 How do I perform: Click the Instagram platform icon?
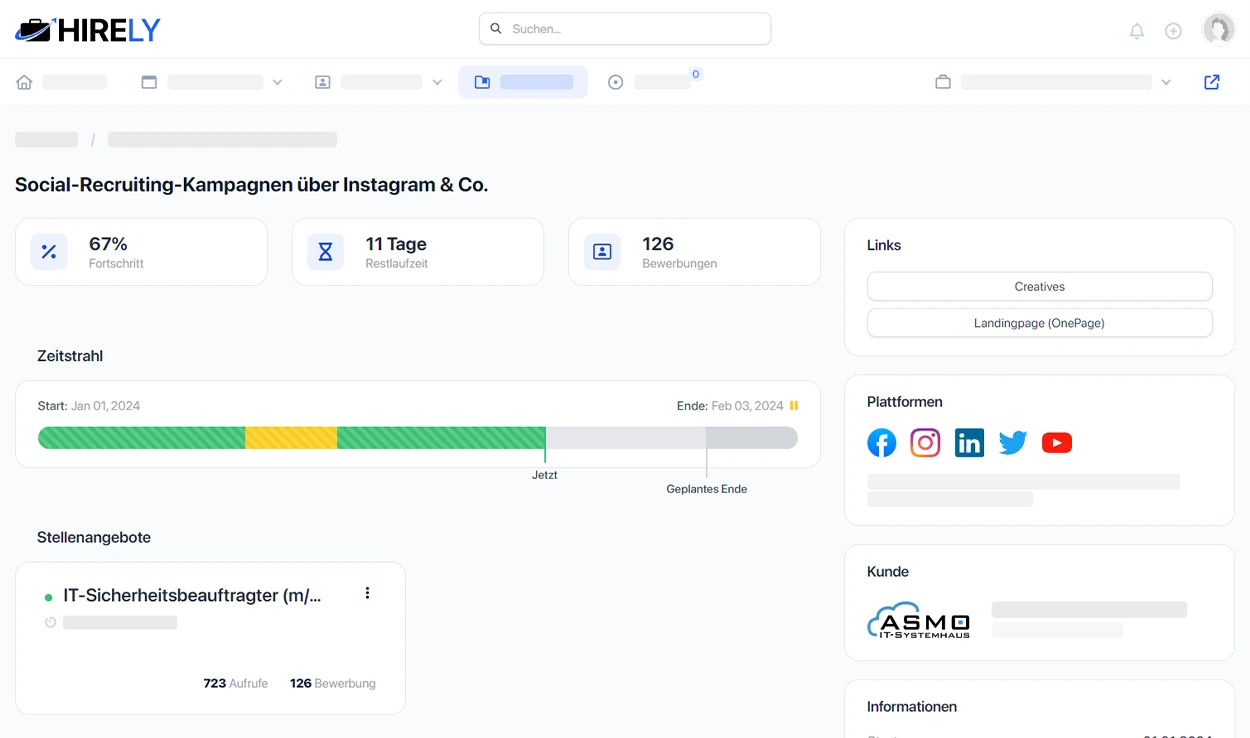pos(925,443)
